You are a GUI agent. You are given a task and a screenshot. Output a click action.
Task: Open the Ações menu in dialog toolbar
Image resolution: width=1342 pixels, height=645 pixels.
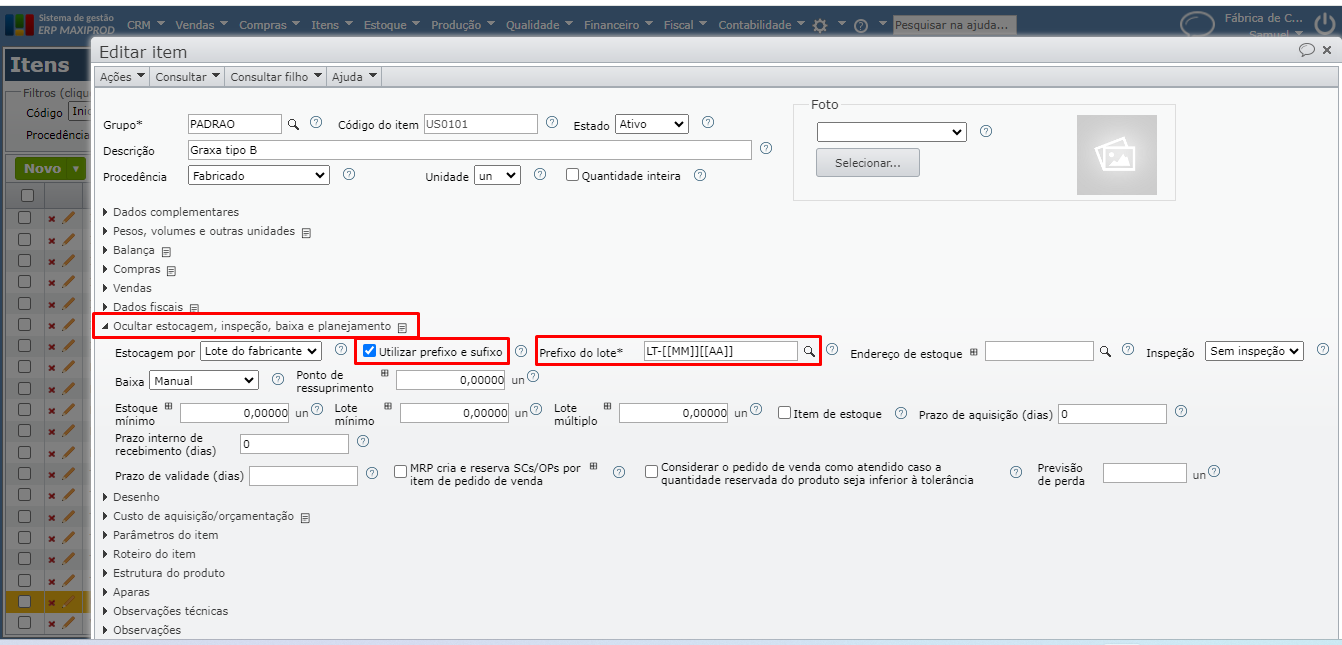coord(122,76)
